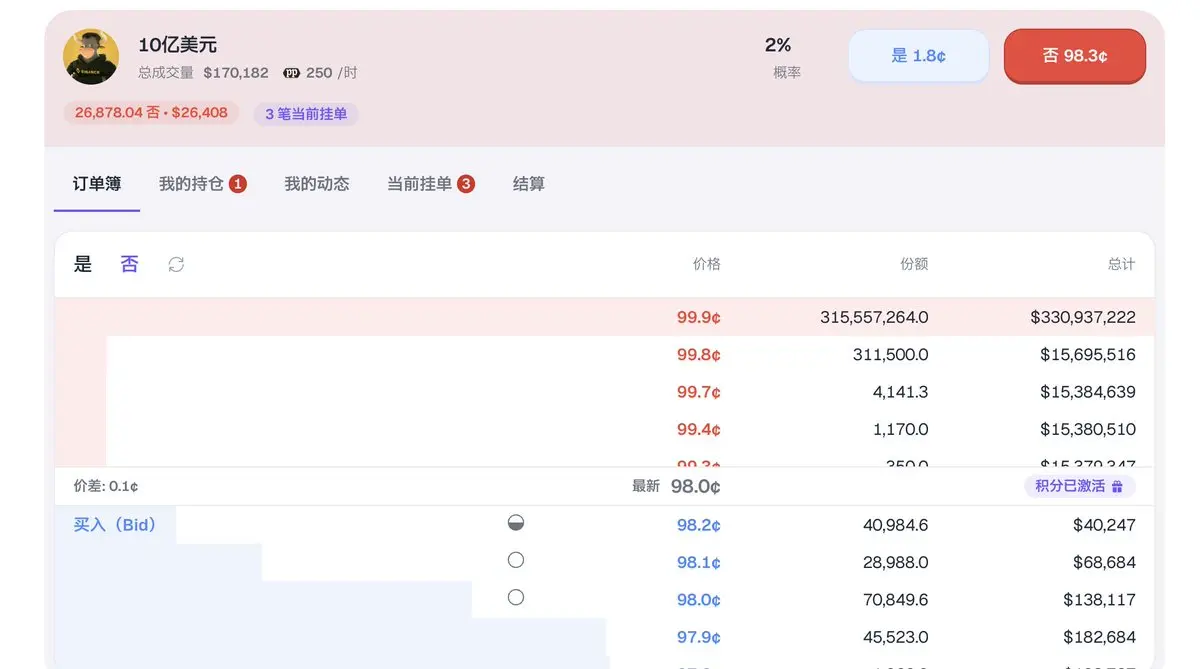Click the 价差: 0.1¢ spread text
This screenshot has height=669, width=1200.
tap(106, 486)
